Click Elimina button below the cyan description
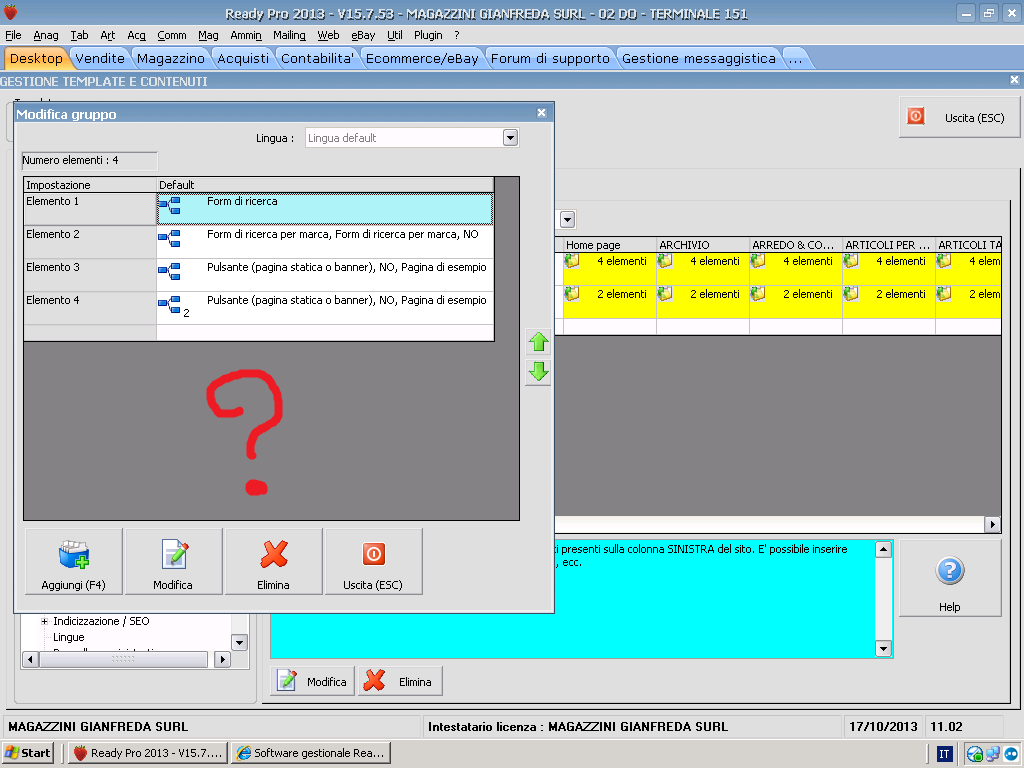Image resolution: width=1024 pixels, height=768 pixels. point(400,681)
